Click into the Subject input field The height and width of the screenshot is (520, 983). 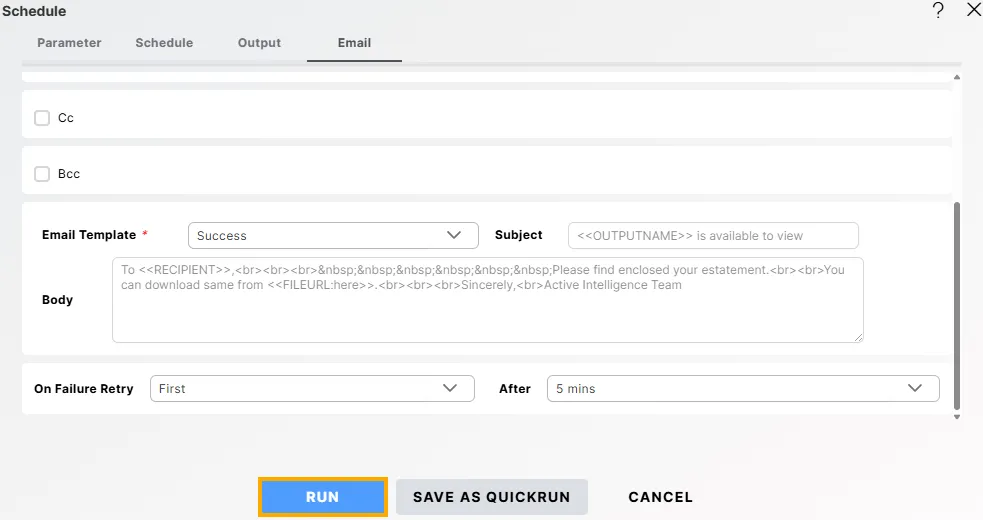pyautogui.click(x=713, y=236)
